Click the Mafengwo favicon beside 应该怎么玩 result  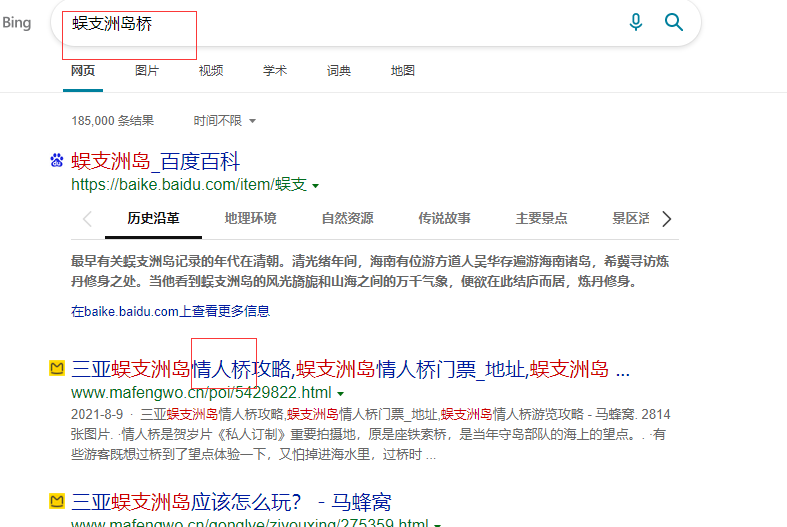57,501
